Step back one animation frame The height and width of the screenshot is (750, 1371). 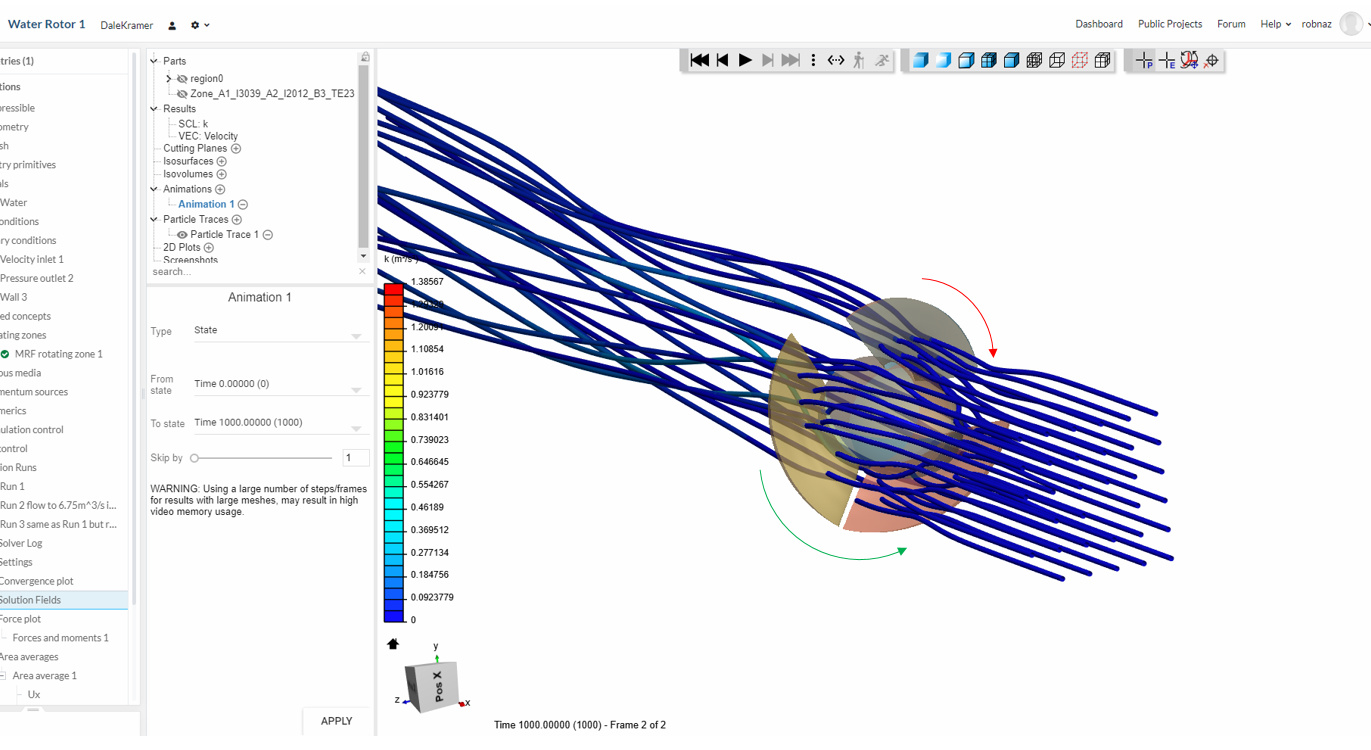722,60
